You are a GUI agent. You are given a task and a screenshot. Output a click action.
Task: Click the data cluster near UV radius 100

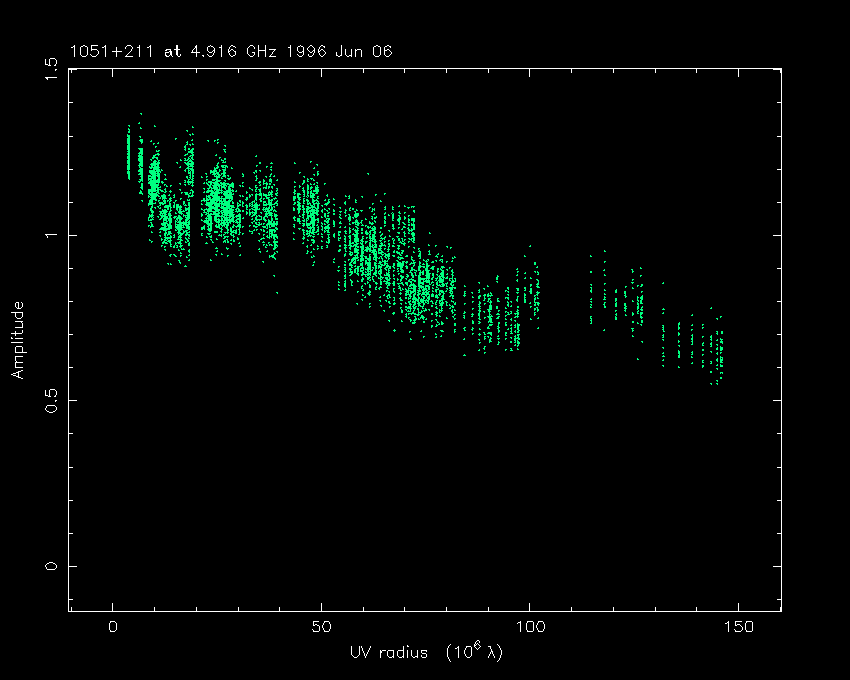tap(528, 290)
